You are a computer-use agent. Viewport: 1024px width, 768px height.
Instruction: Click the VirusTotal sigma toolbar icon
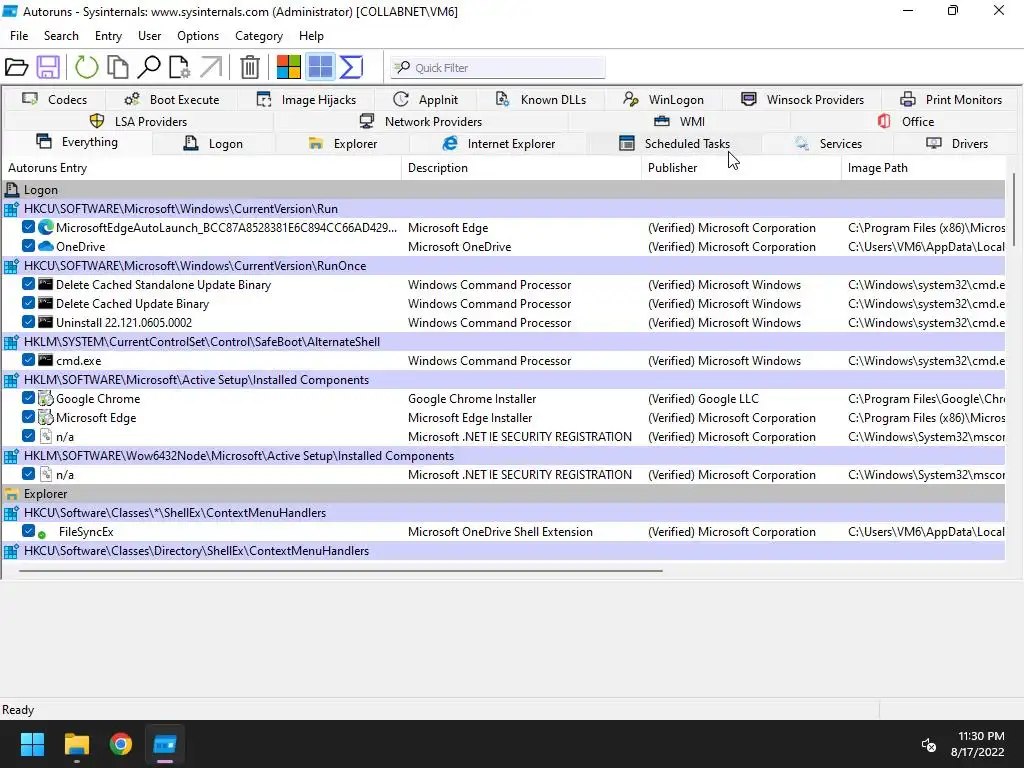coord(351,67)
